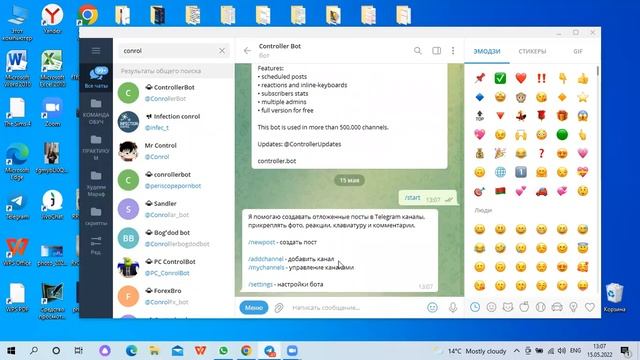Select the red heart emoji
640x360 pixels.
point(521,78)
